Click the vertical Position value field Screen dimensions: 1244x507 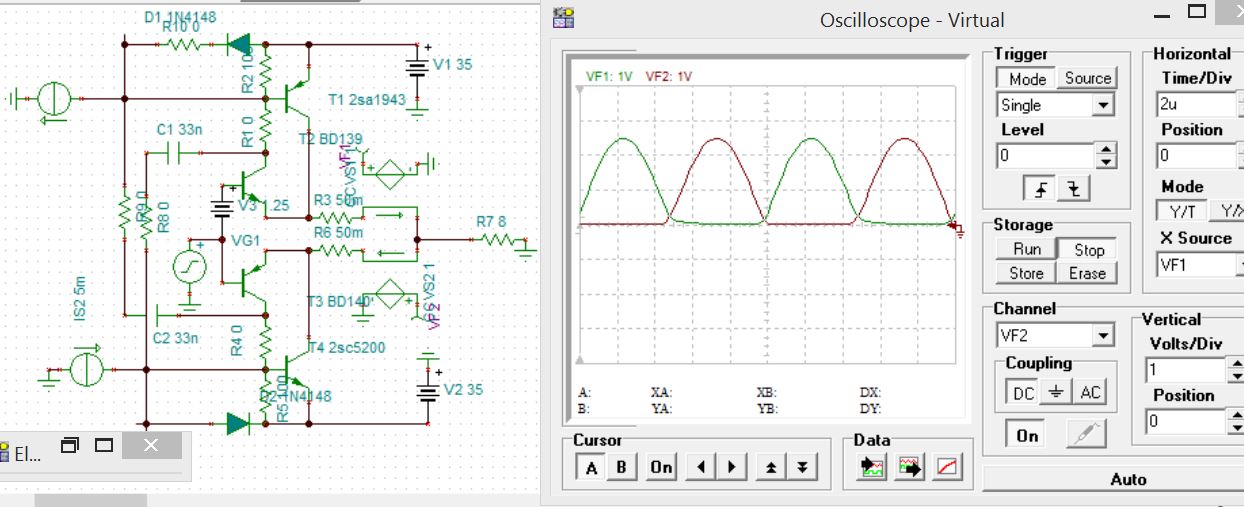pos(1184,422)
